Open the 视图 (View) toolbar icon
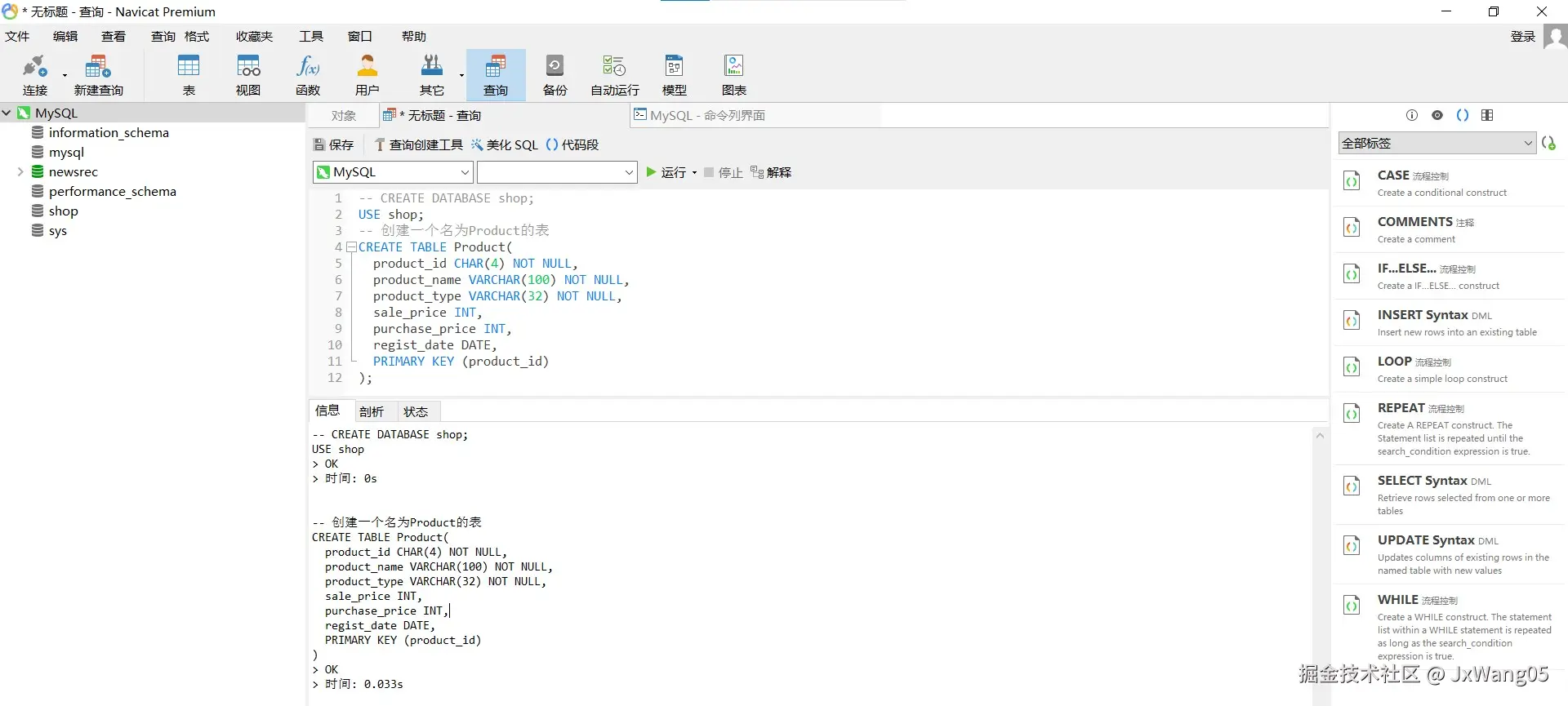This screenshot has height=706, width=1568. (x=248, y=75)
